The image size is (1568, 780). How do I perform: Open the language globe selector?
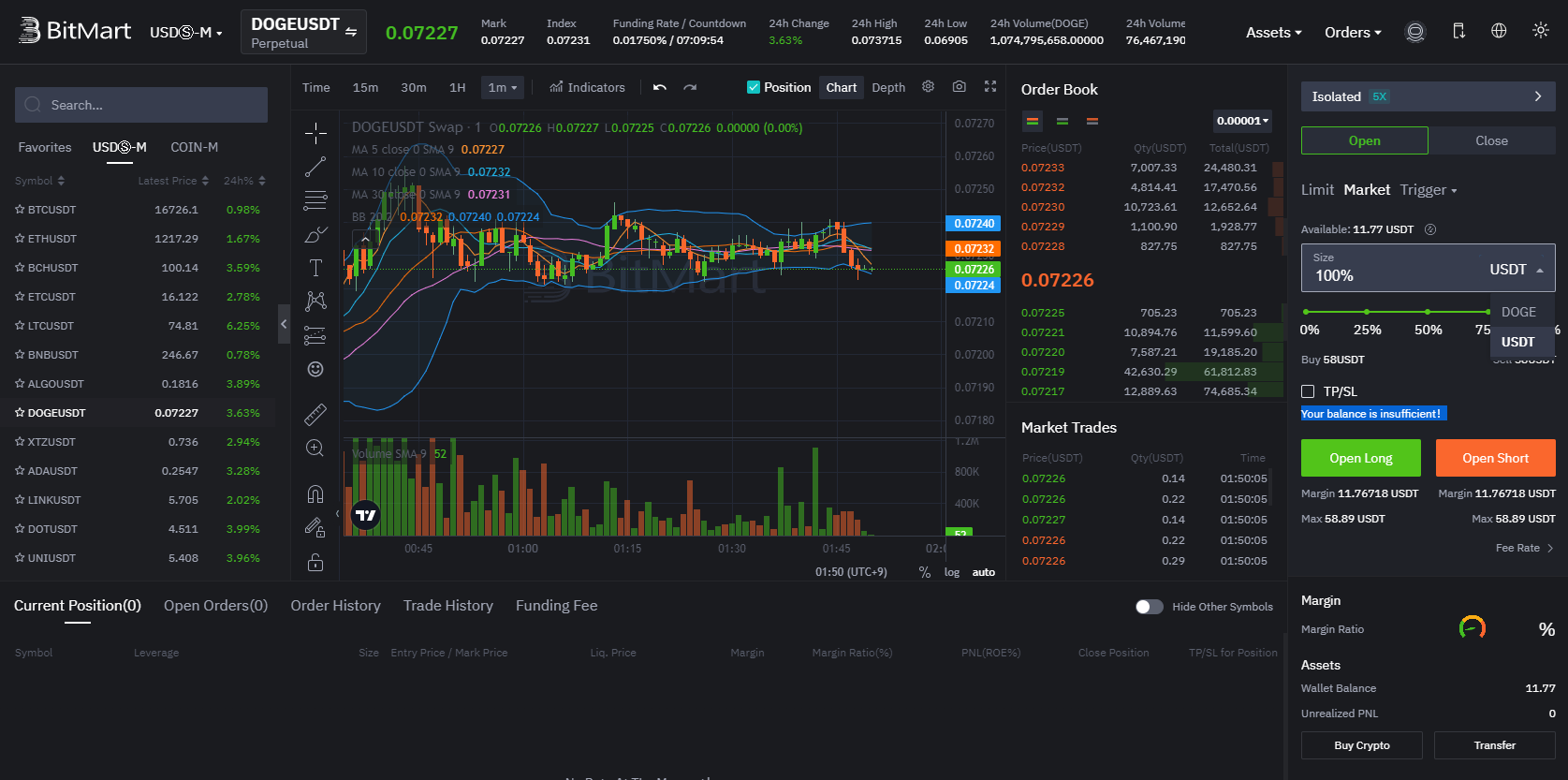coord(1499,31)
